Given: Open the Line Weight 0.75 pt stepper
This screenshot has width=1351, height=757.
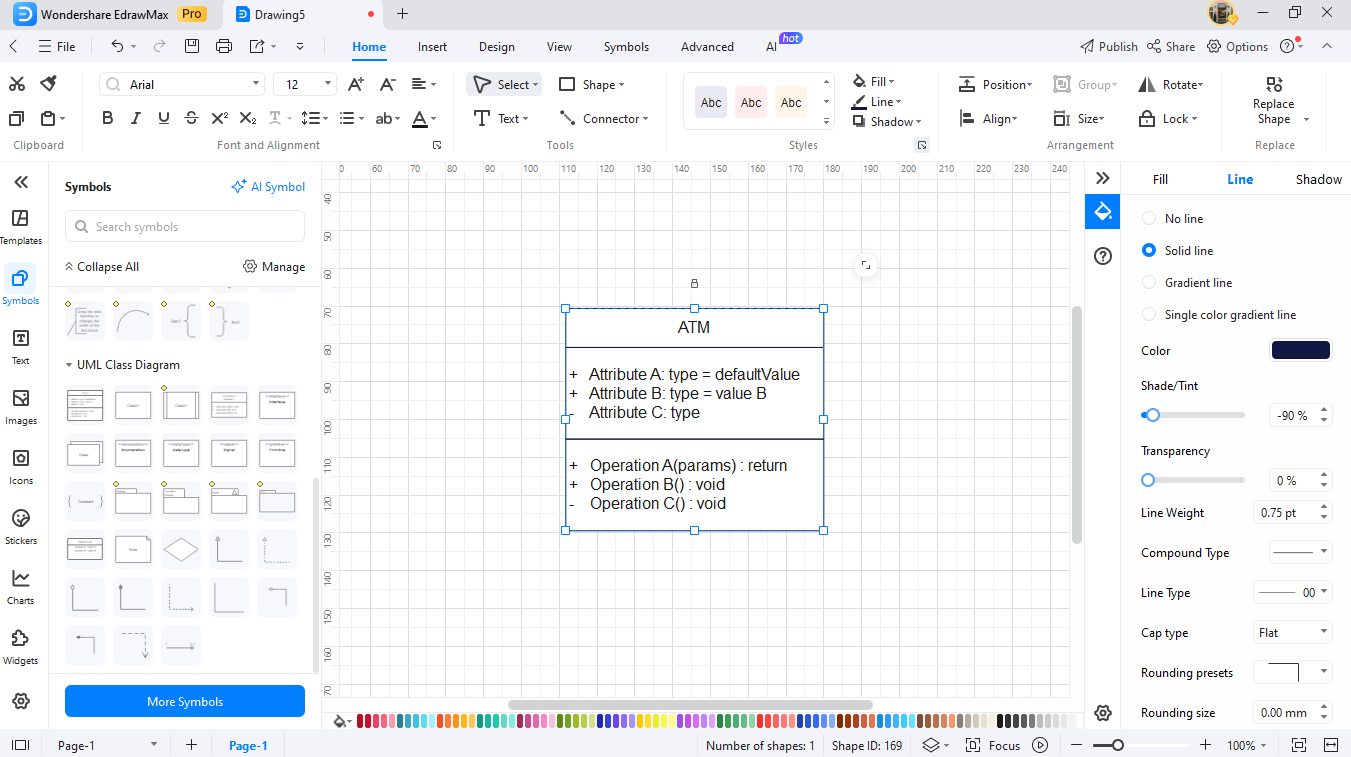Looking at the screenshot, I should (1292, 513).
